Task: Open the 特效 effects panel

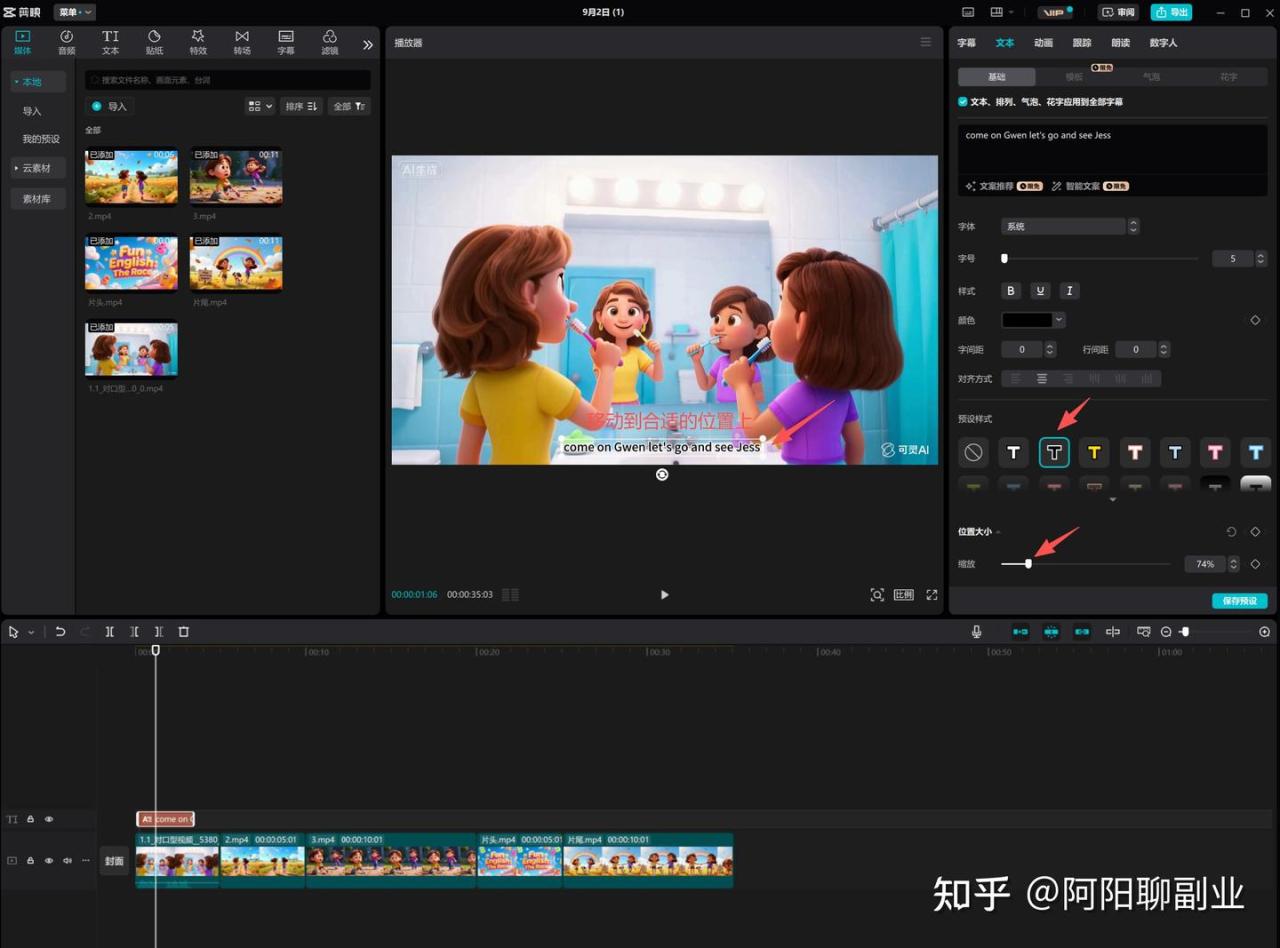Action: (198, 42)
